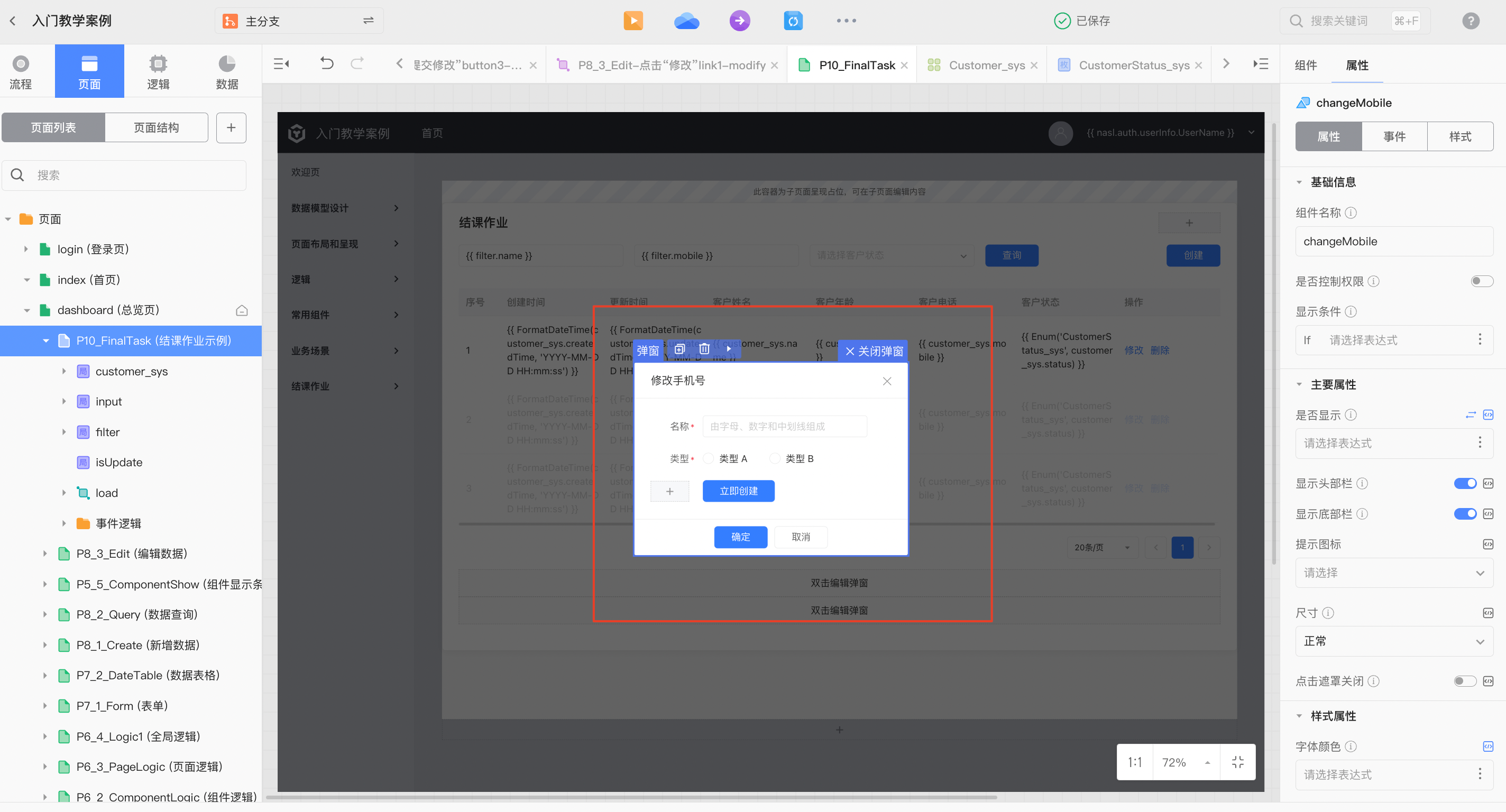
Task: Click the 立即创建 button
Action: [738, 491]
